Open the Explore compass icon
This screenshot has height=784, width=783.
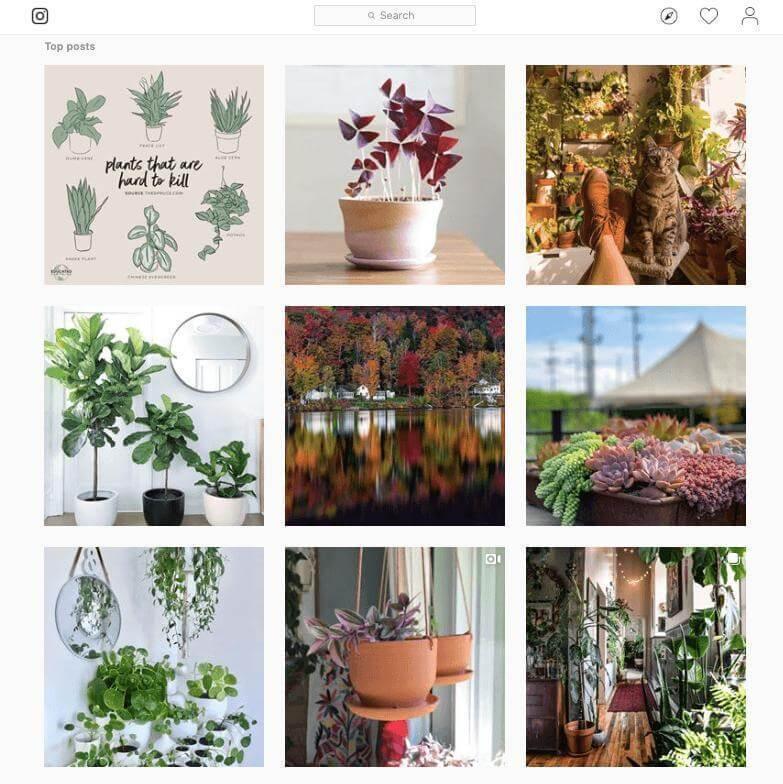tap(669, 16)
